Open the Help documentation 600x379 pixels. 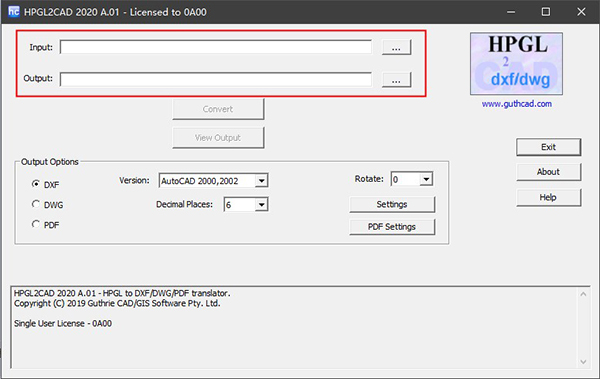tap(548, 198)
